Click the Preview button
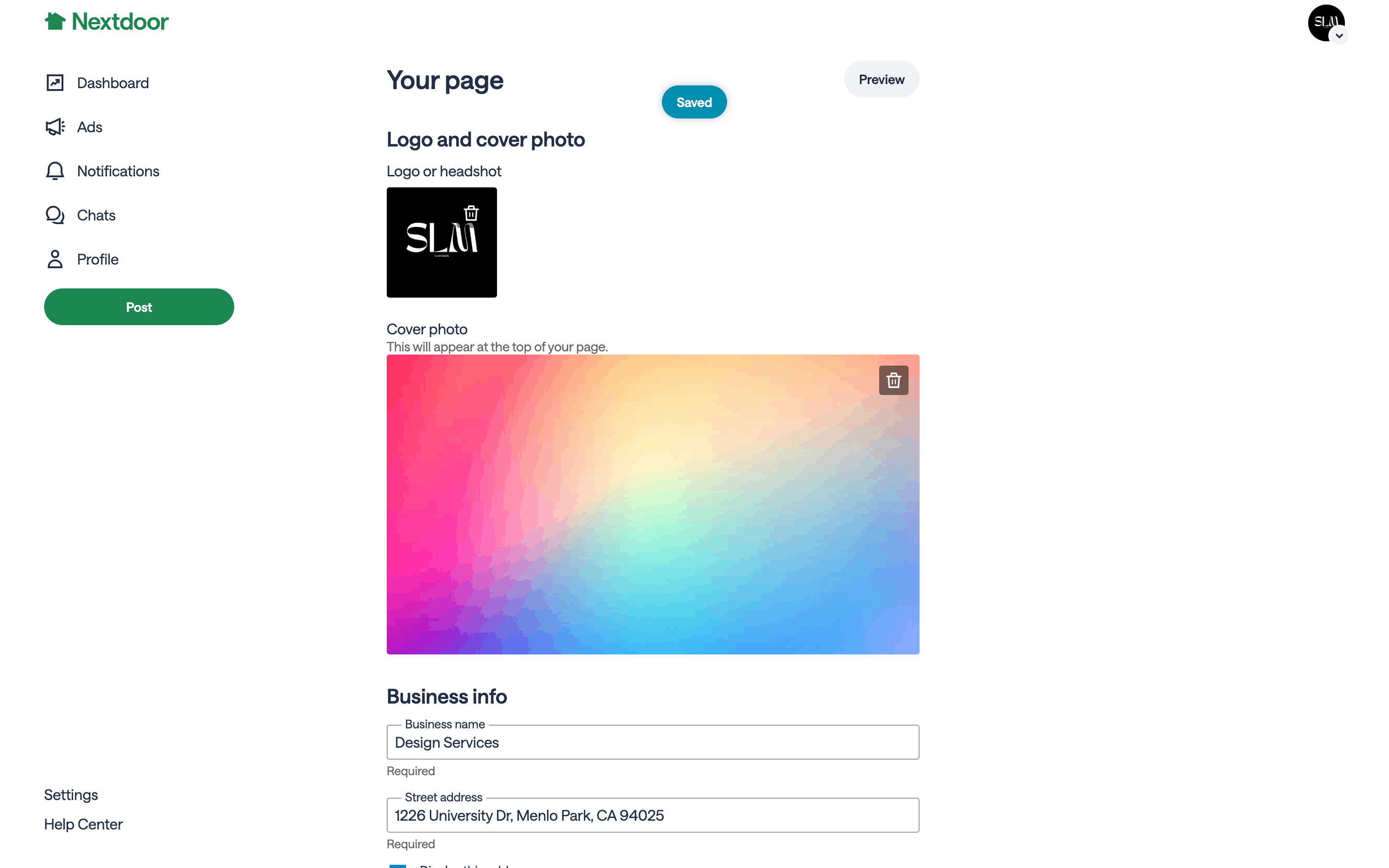 coord(881,79)
